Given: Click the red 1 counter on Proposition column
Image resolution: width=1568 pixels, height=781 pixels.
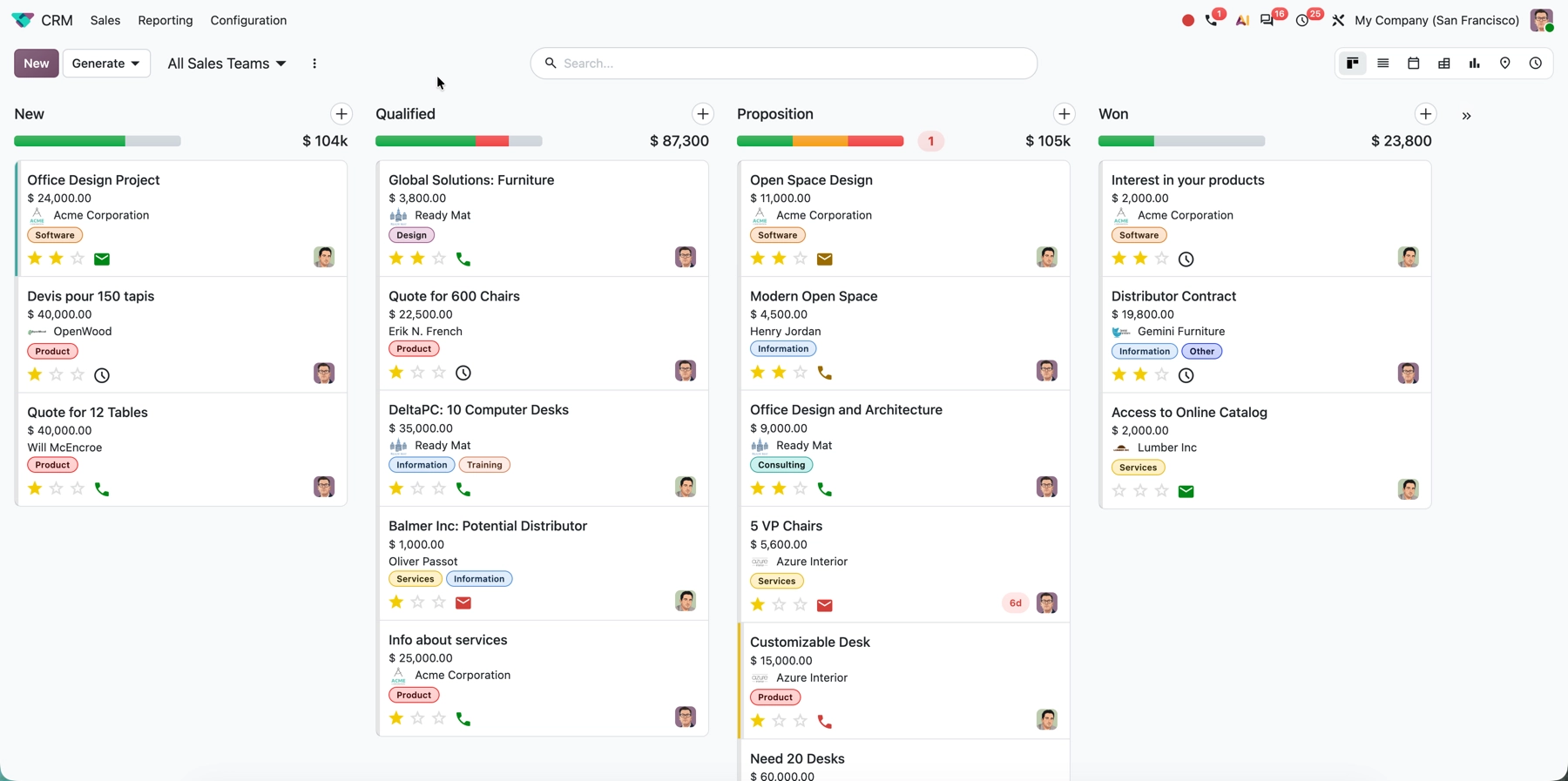Looking at the screenshot, I should (x=931, y=141).
